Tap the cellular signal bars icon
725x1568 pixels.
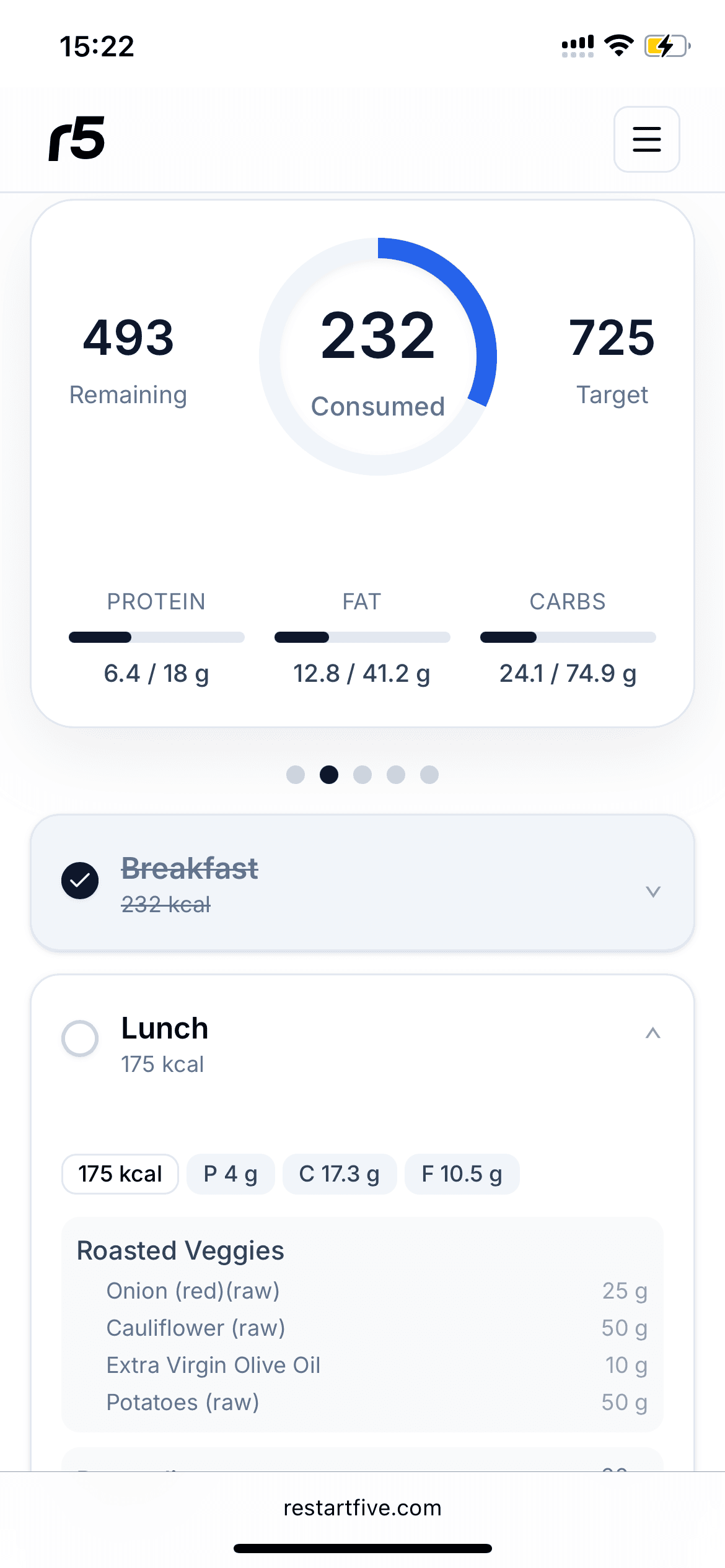pos(578,46)
